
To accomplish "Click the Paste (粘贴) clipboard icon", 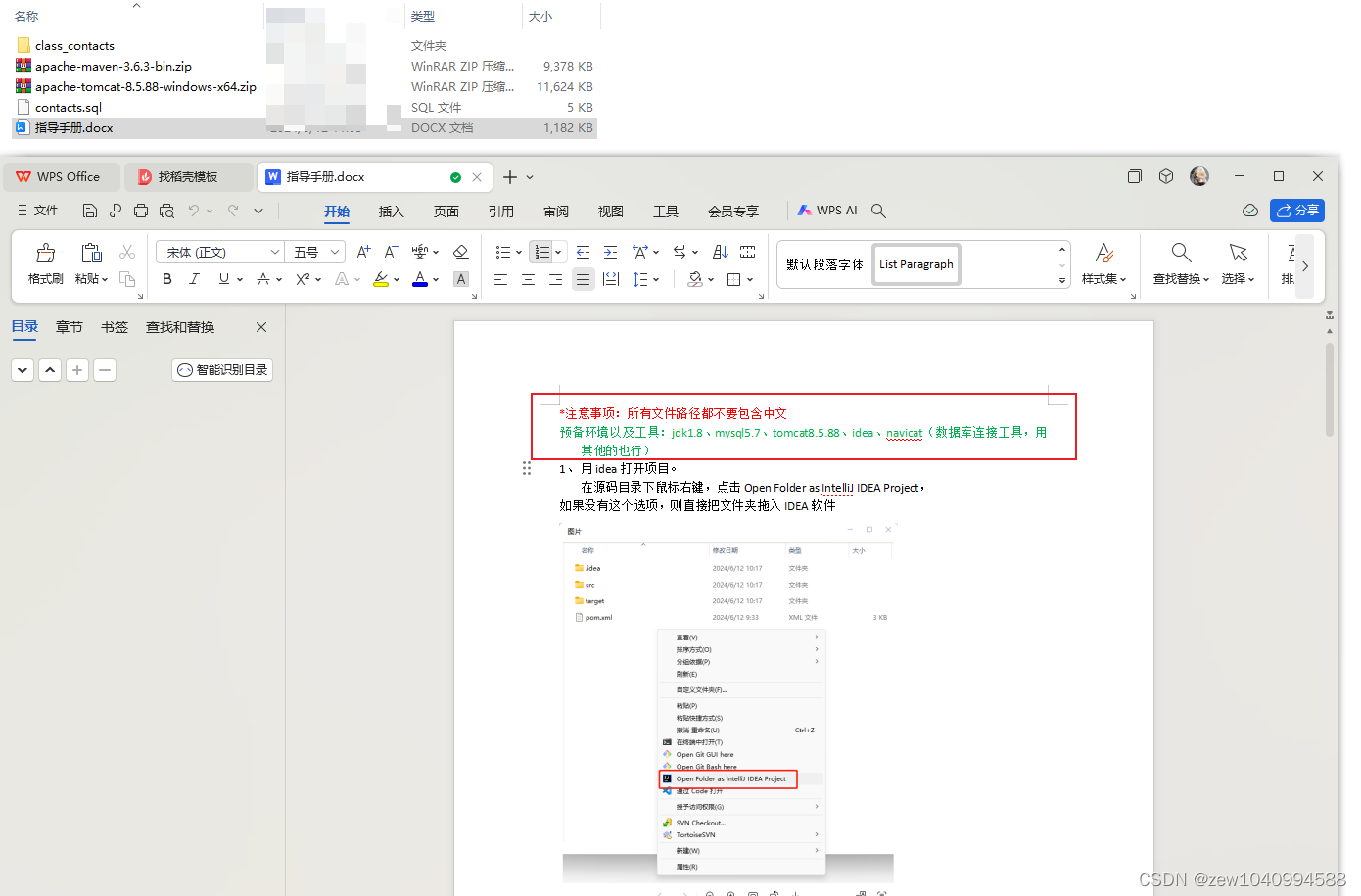I will (91, 253).
